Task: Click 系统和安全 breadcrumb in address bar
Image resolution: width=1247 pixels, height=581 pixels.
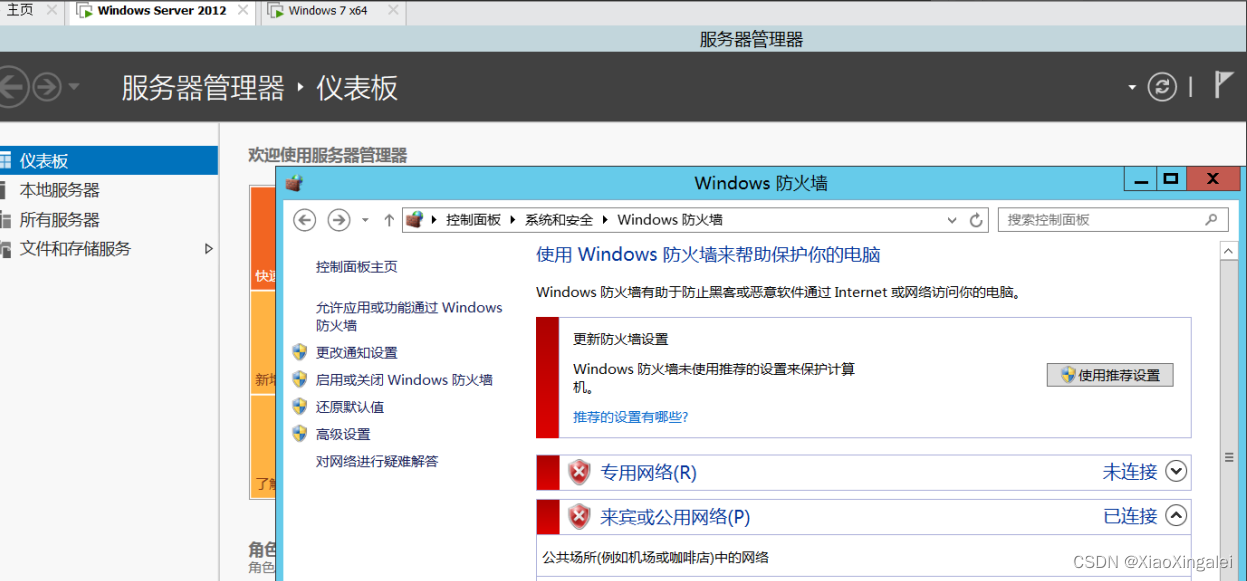Action: (x=559, y=220)
